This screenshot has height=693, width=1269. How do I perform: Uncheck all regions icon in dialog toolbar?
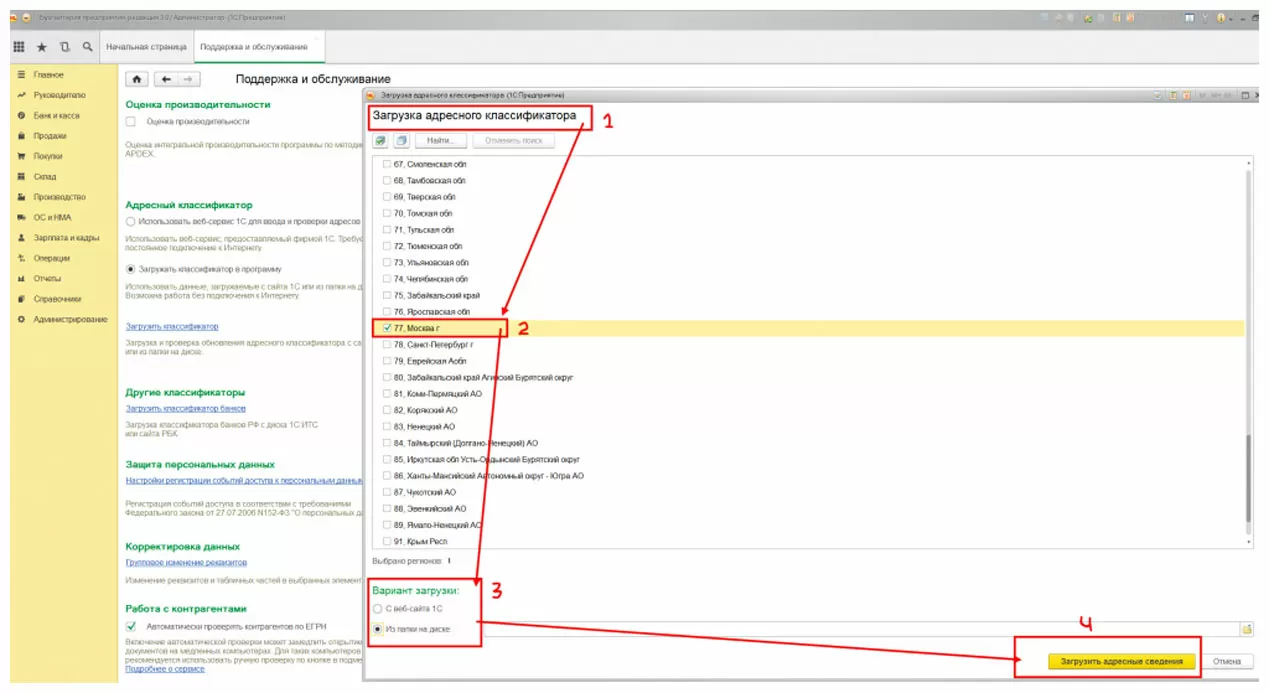pyautogui.click(x=400, y=141)
